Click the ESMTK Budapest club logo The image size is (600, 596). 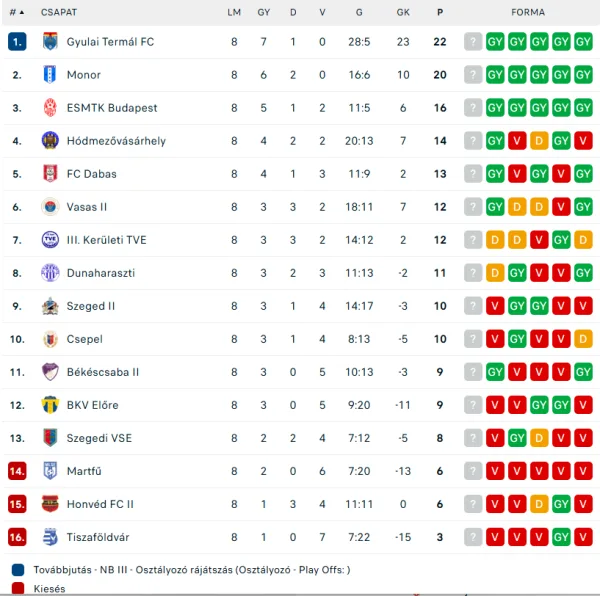pos(50,107)
